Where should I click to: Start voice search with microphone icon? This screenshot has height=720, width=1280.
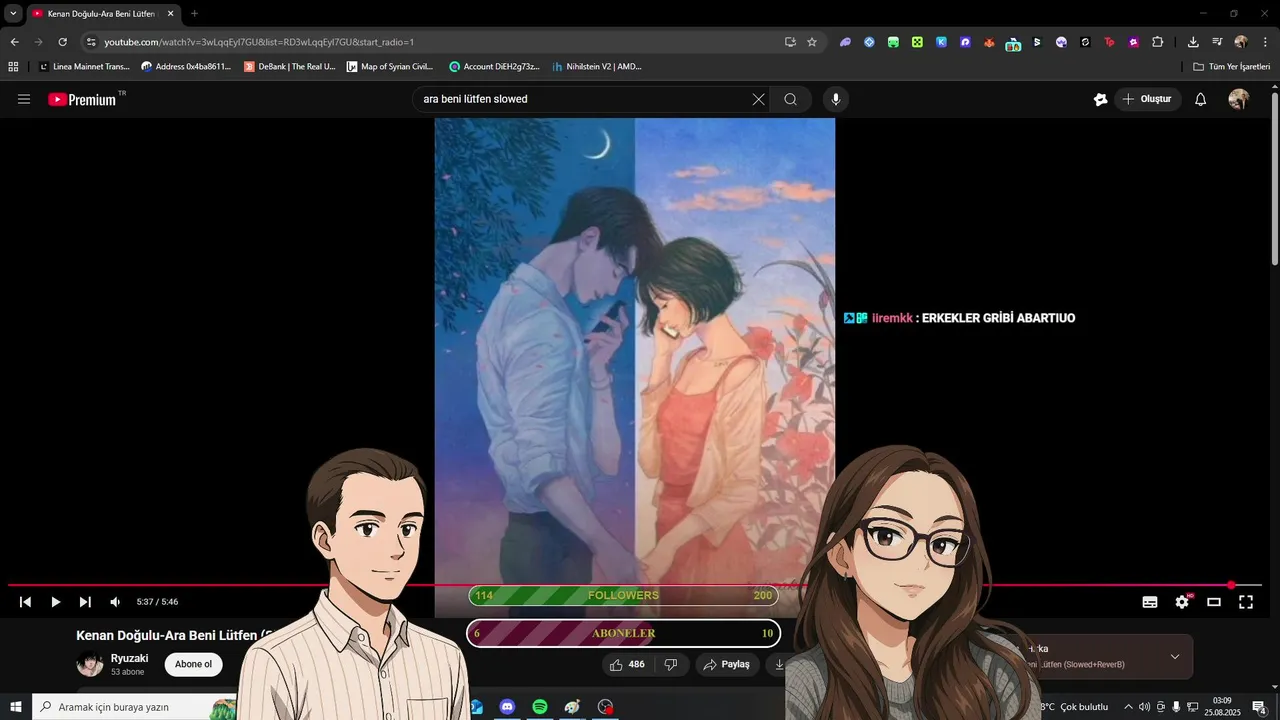click(x=836, y=99)
